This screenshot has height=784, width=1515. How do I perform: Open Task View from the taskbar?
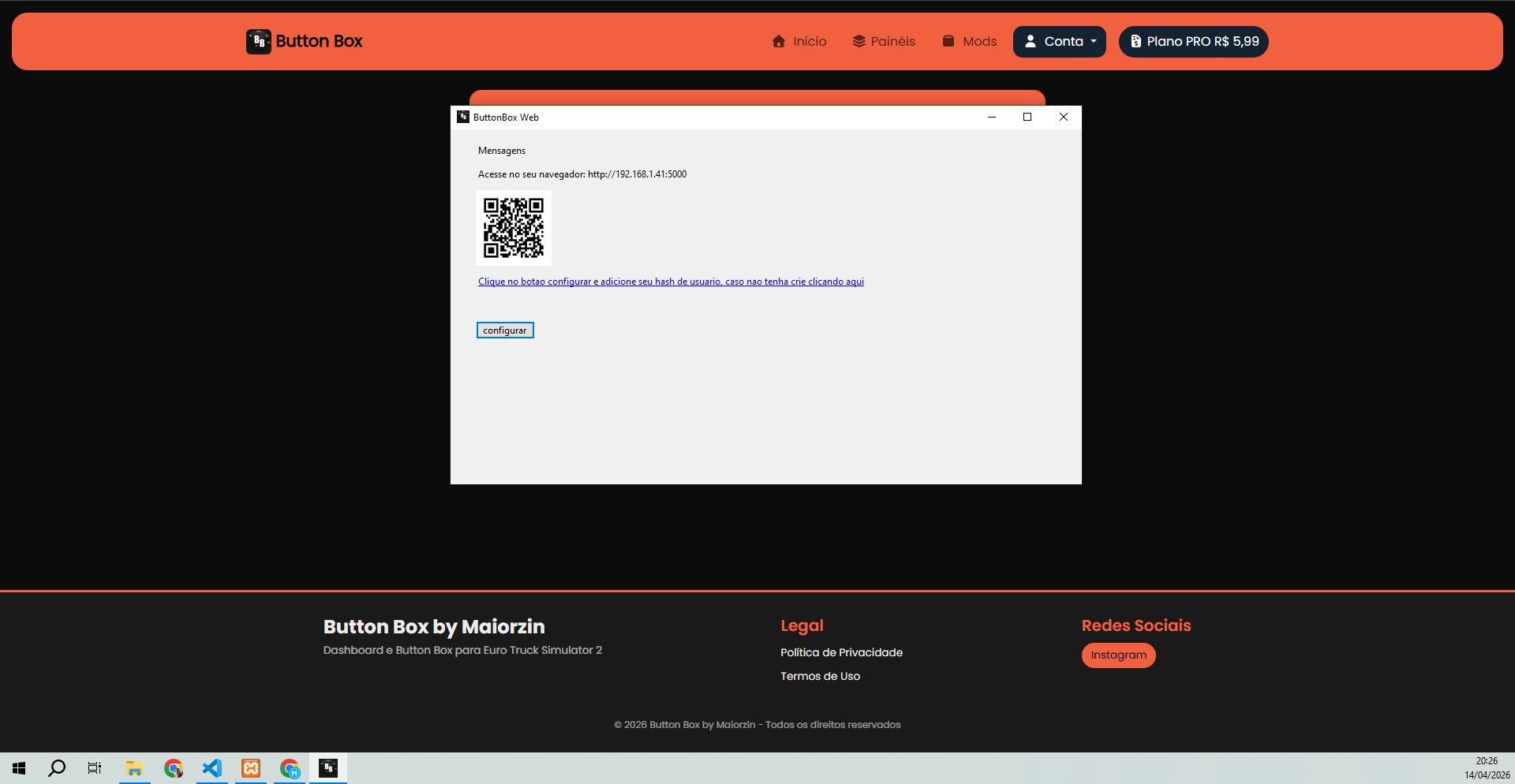[95, 768]
